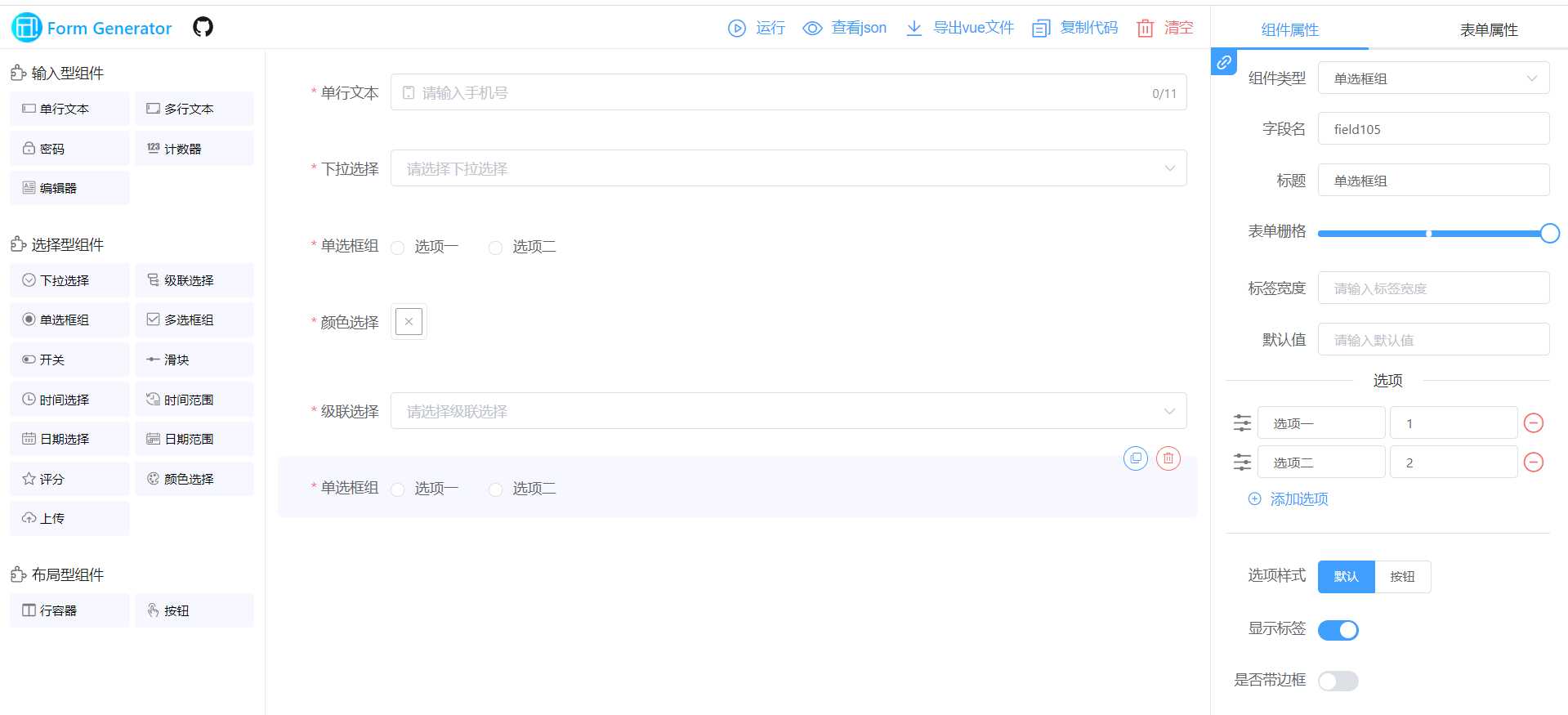The height and width of the screenshot is (715, 1568).
Task: Select 选项一 in first 单选框组 row
Action: pos(425,247)
